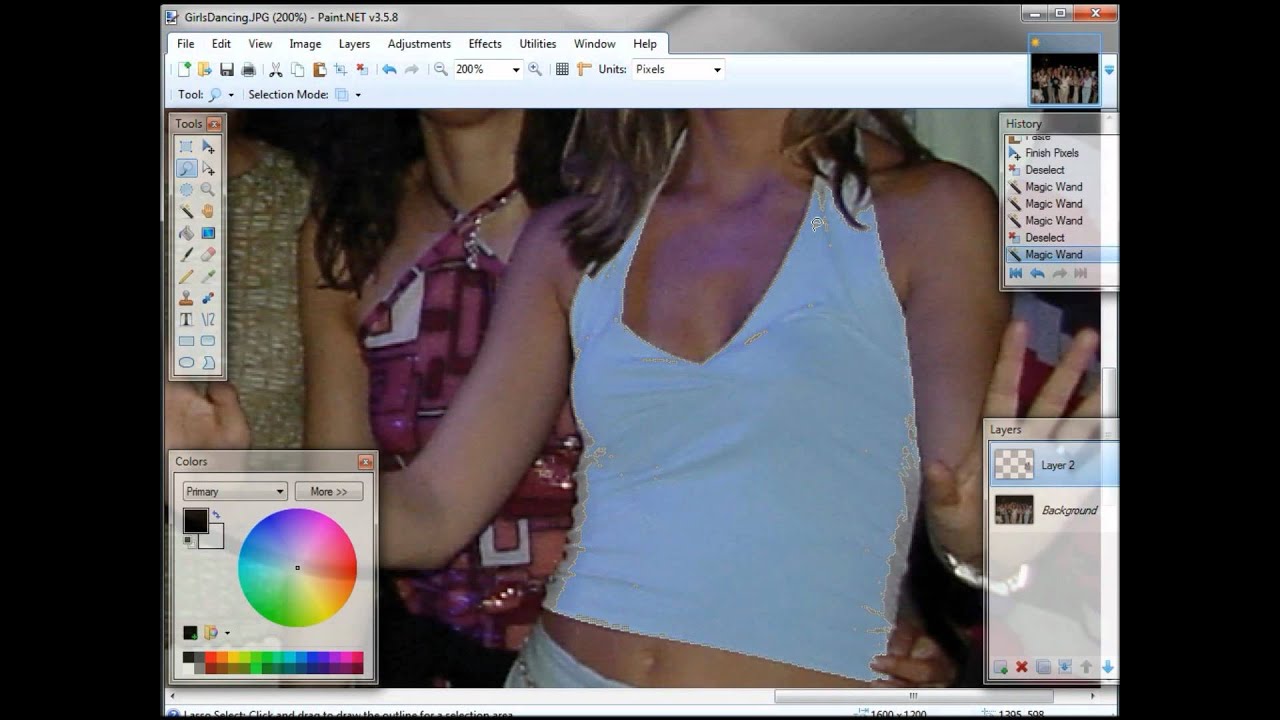
Task: Select the Zoom tool in Tools panel
Action: point(208,190)
